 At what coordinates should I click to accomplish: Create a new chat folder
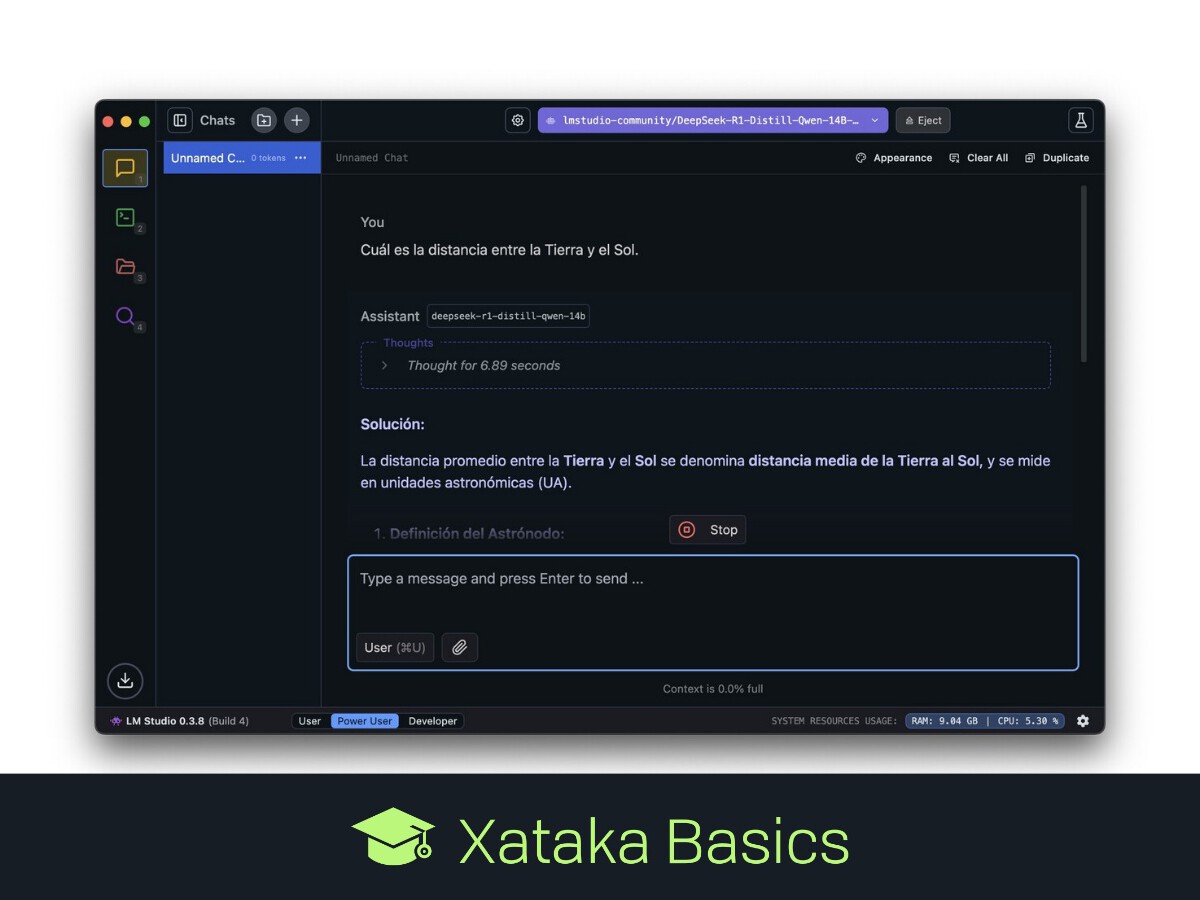point(264,120)
